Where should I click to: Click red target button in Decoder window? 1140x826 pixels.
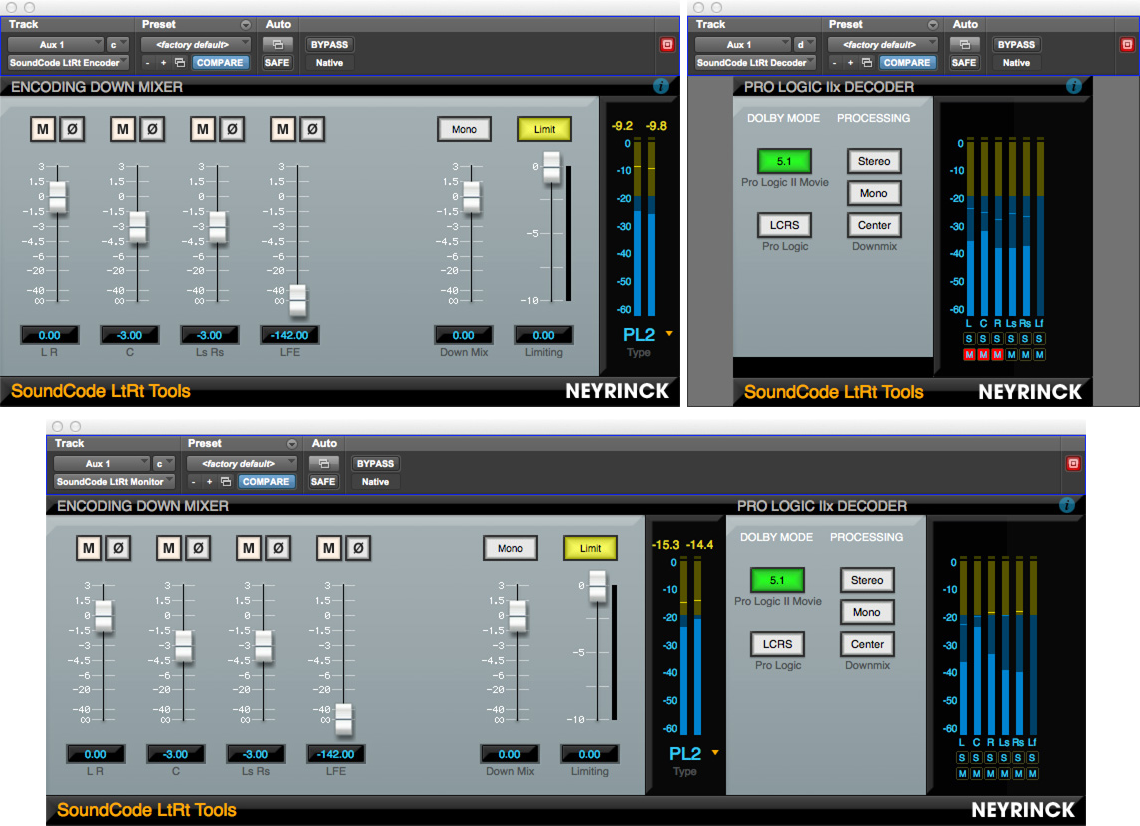pos(1127,44)
